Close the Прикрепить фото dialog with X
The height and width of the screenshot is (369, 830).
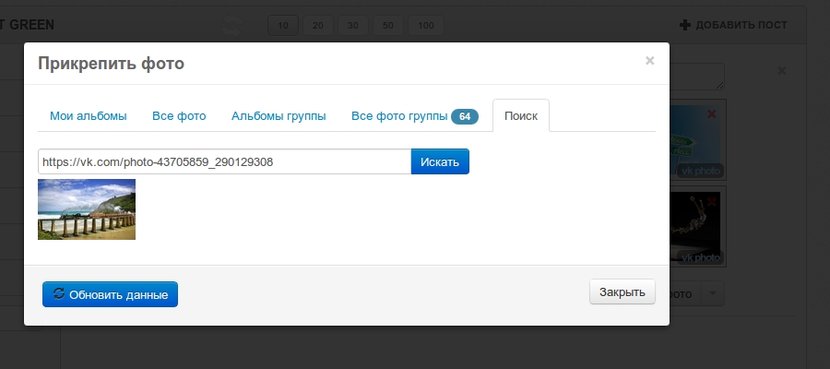tap(649, 61)
